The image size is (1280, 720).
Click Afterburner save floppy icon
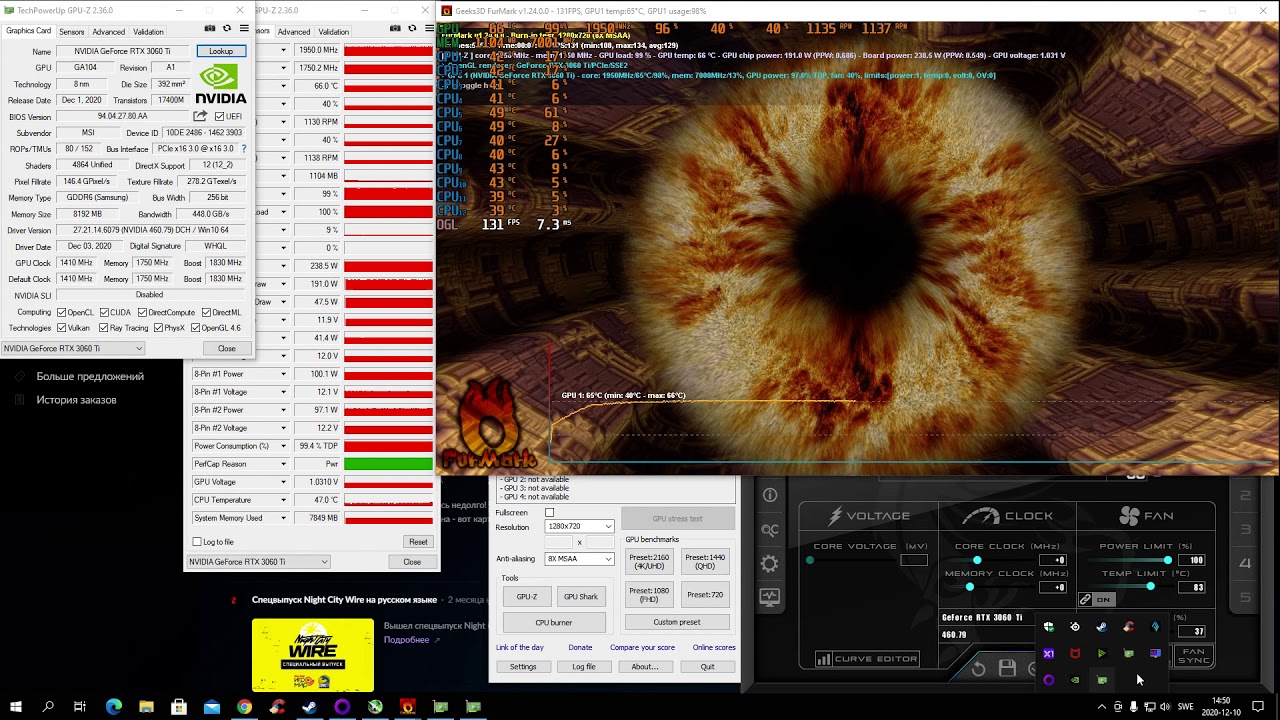[x=1007, y=669]
